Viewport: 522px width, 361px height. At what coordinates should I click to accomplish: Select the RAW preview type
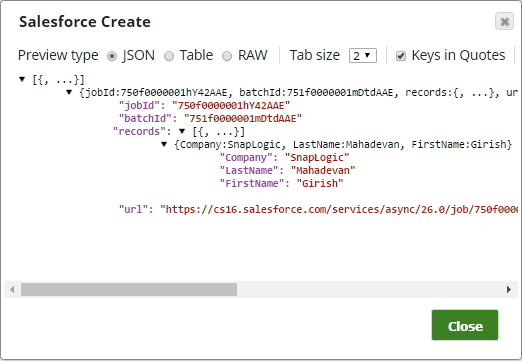pos(227,56)
